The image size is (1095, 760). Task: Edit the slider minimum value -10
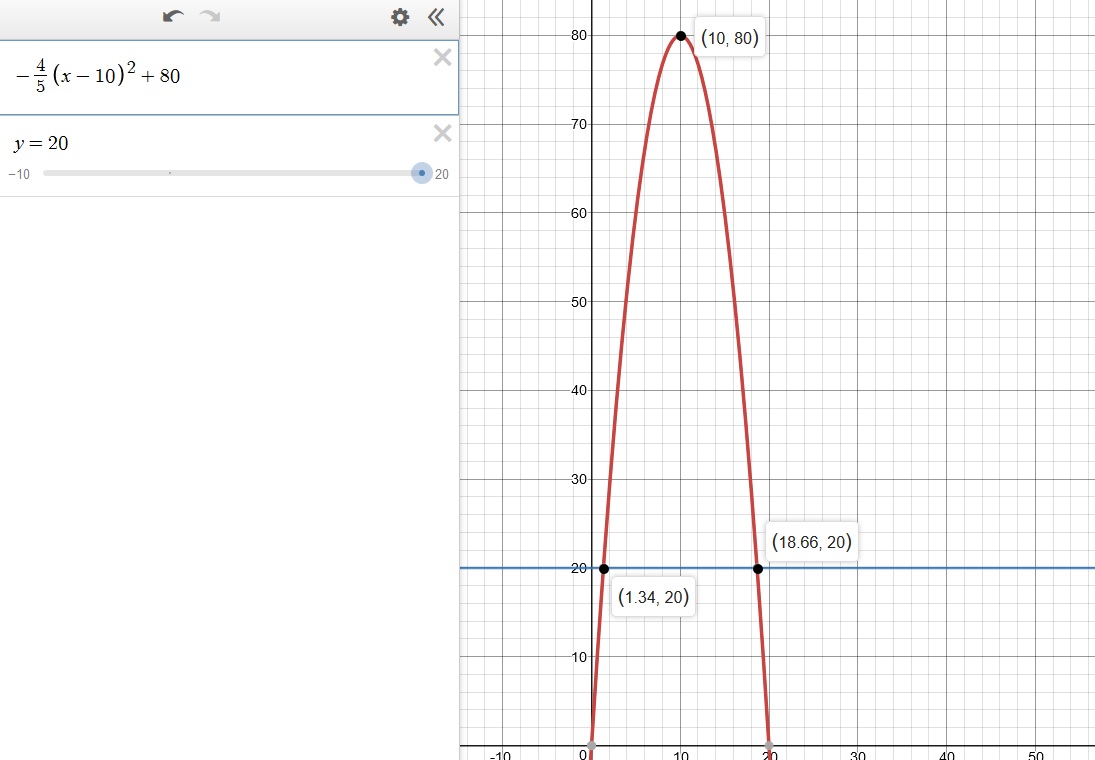pos(19,174)
